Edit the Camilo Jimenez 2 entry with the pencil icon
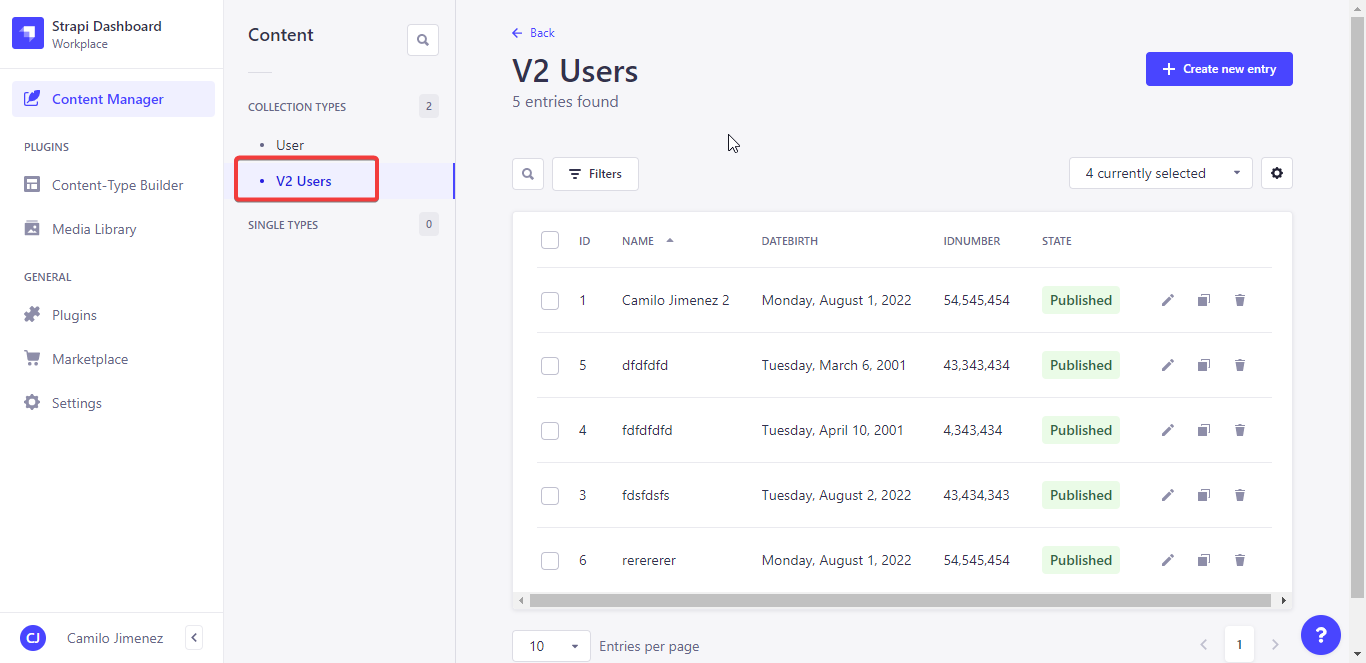Viewport: 1366px width, 663px height. [x=1168, y=300]
